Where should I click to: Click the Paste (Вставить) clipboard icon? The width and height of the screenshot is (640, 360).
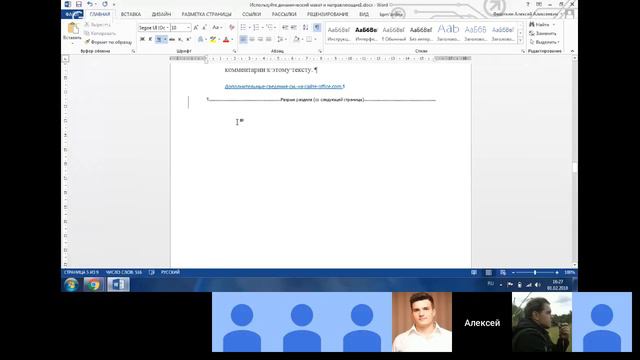pos(73,28)
